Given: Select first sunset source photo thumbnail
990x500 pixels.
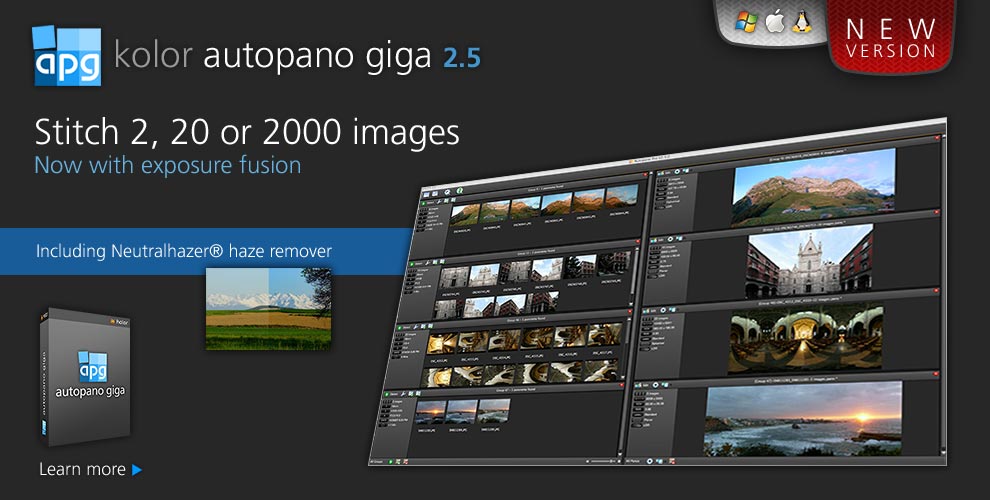Looking at the screenshot, I should pyautogui.click(x=430, y=412).
